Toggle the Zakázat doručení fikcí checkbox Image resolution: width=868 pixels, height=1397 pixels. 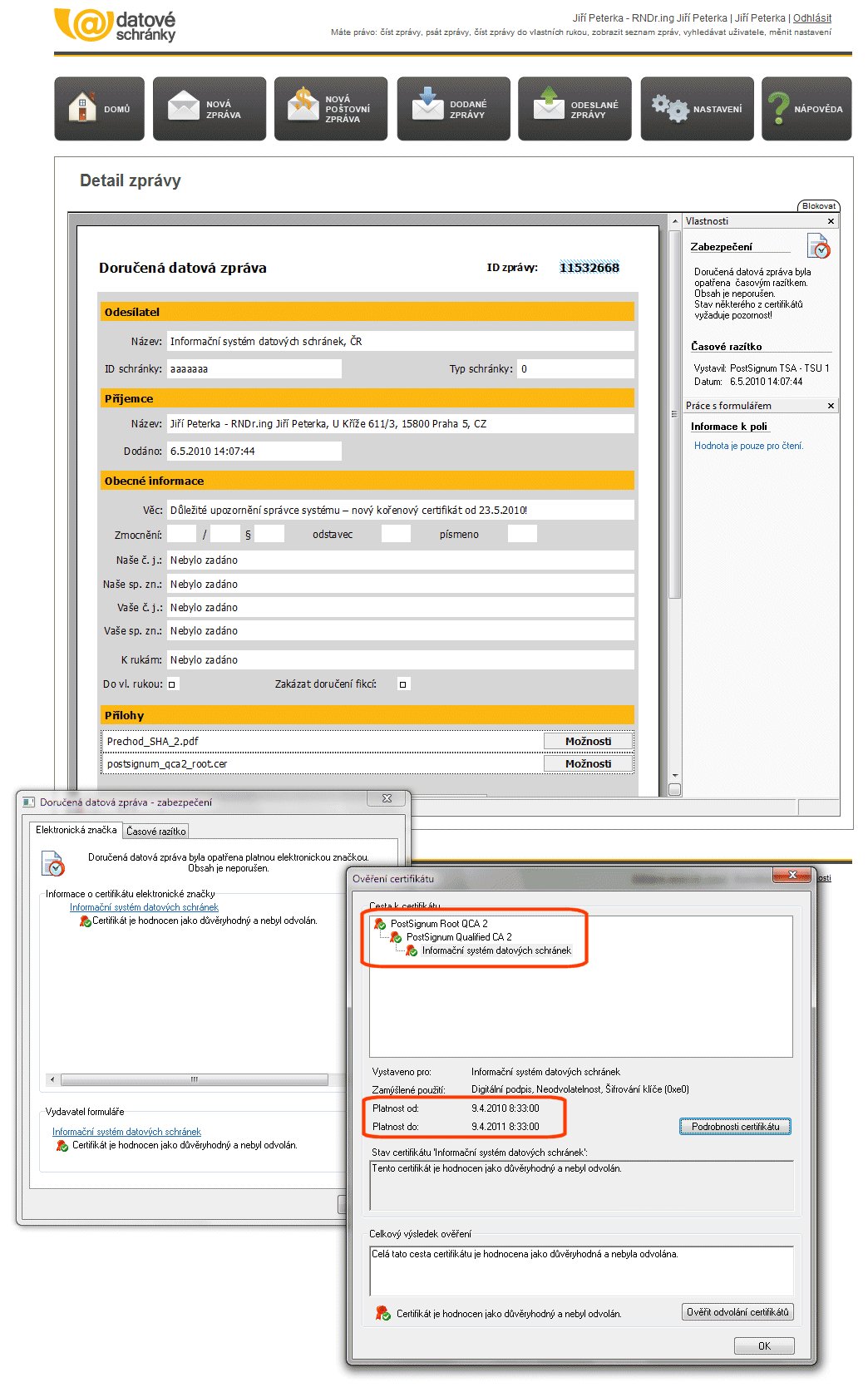tap(403, 684)
